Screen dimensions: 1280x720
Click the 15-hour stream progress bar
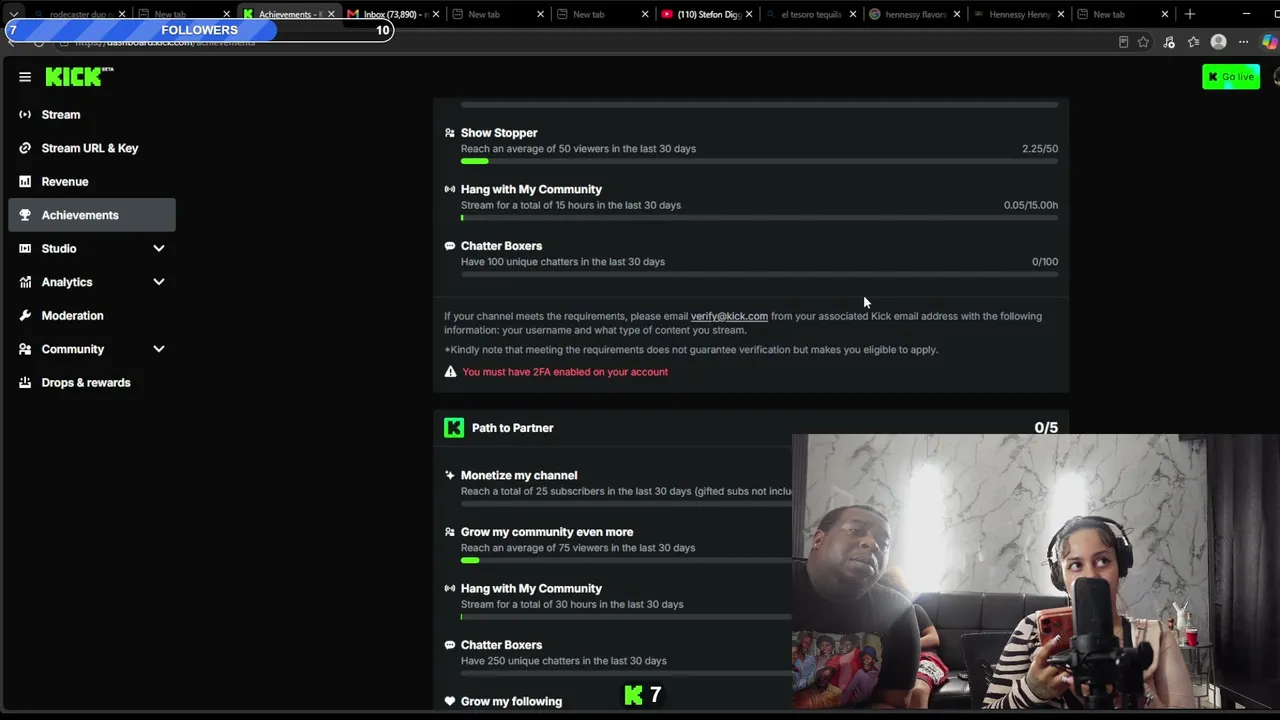tap(759, 218)
